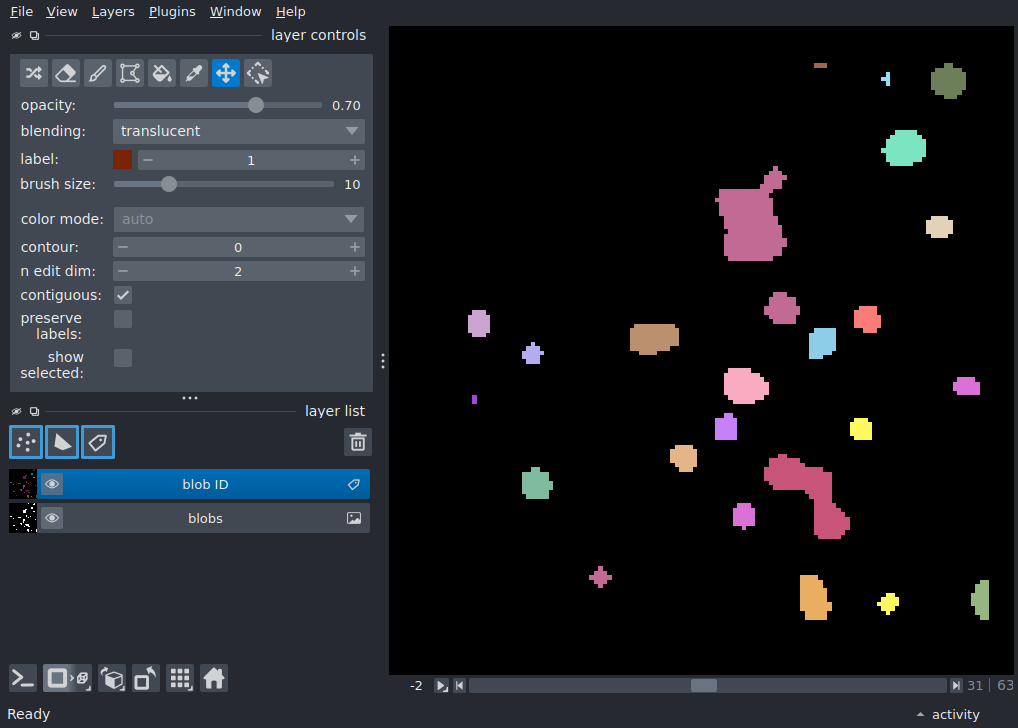Open the Layers menu
This screenshot has width=1018, height=728.
(x=113, y=12)
